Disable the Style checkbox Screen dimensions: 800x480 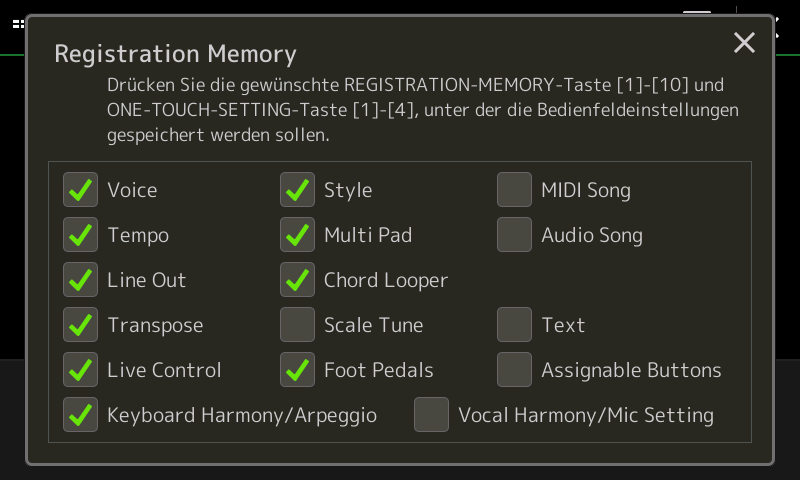(x=297, y=190)
